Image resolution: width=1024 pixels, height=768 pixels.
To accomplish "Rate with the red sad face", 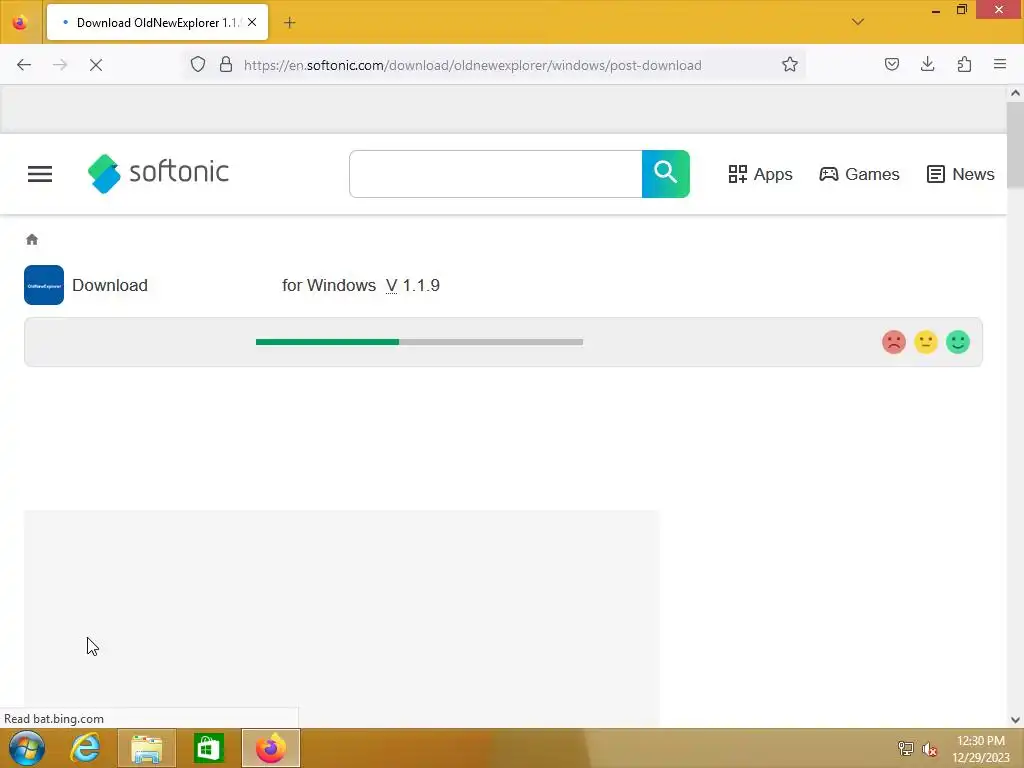I will tap(893, 342).
